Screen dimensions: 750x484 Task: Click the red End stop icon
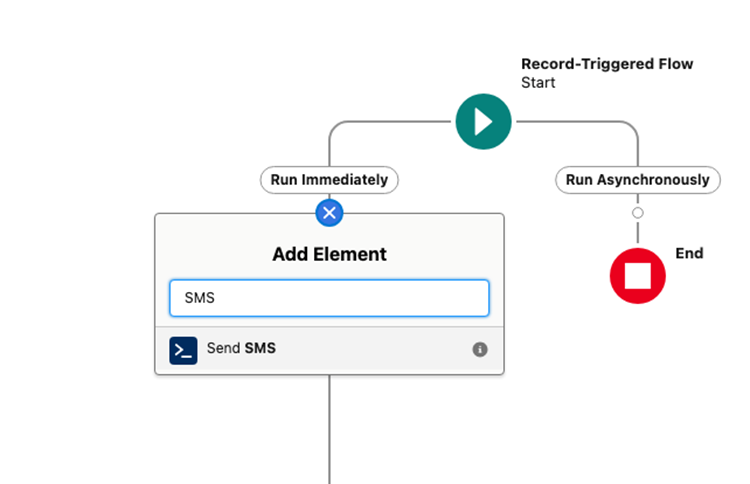click(638, 275)
